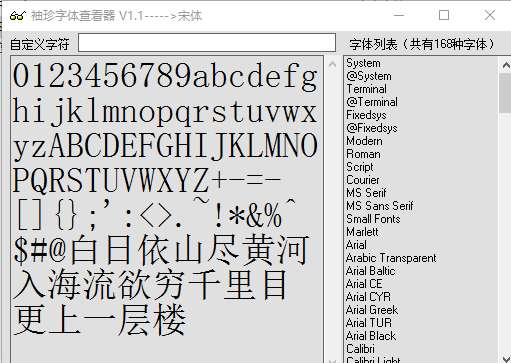
Task: Minimize the font viewer window
Action: 399,15
